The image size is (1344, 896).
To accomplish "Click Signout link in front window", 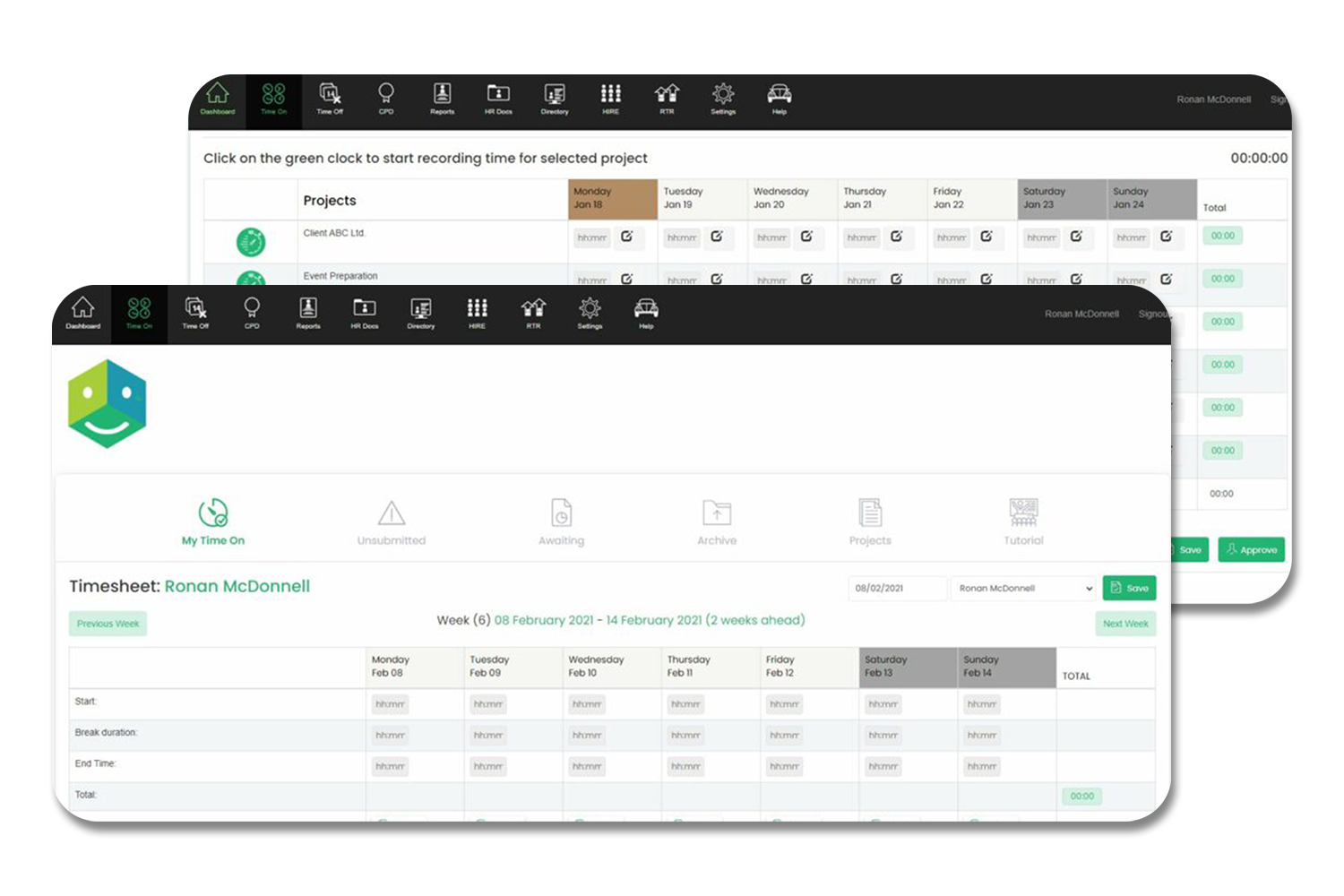I will pos(1154,314).
